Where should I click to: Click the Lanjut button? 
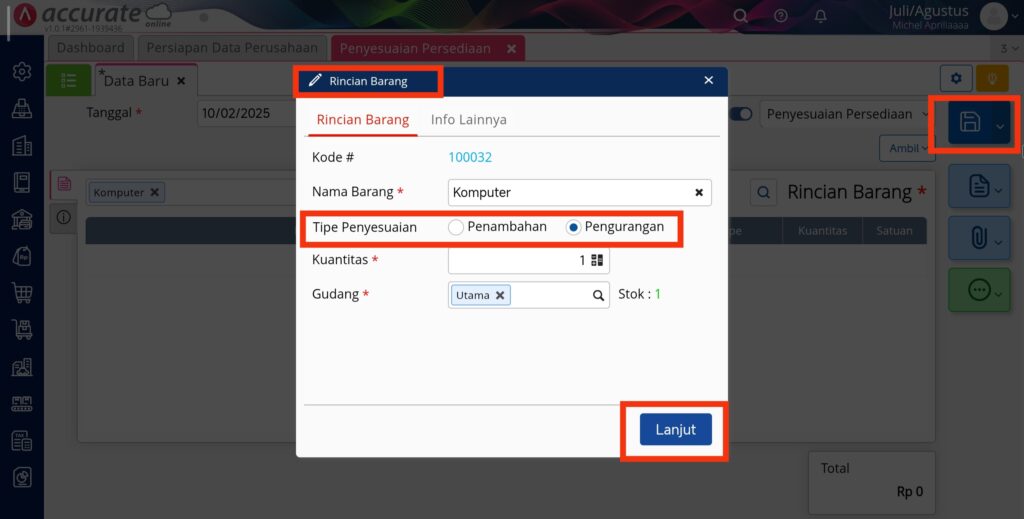click(675, 430)
